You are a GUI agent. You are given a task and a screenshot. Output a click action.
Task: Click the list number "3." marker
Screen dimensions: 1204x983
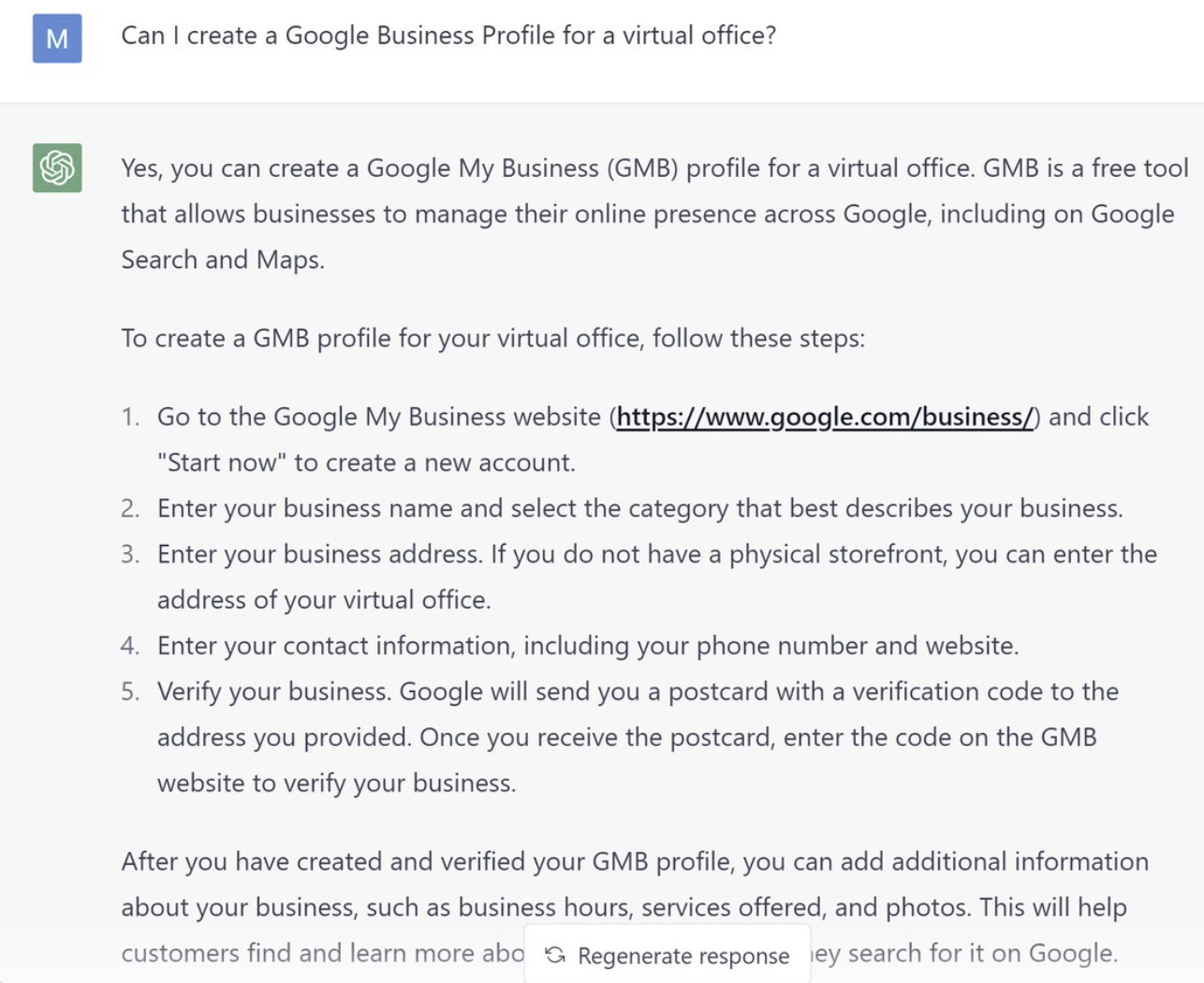pyautogui.click(x=130, y=554)
